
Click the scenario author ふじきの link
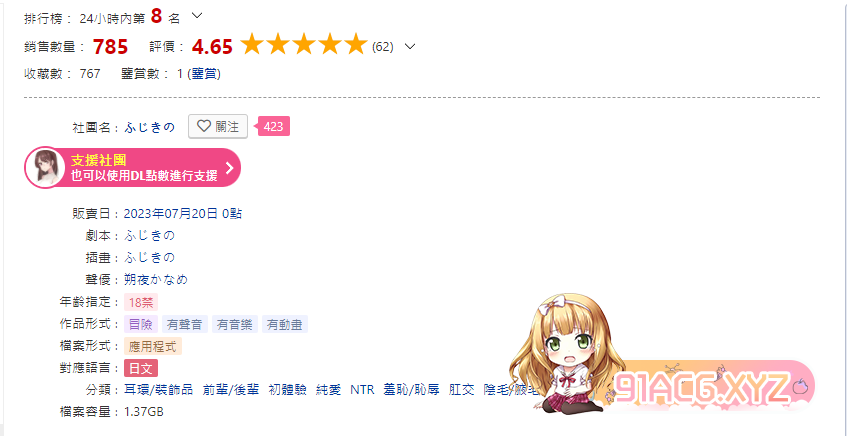coord(150,236)
